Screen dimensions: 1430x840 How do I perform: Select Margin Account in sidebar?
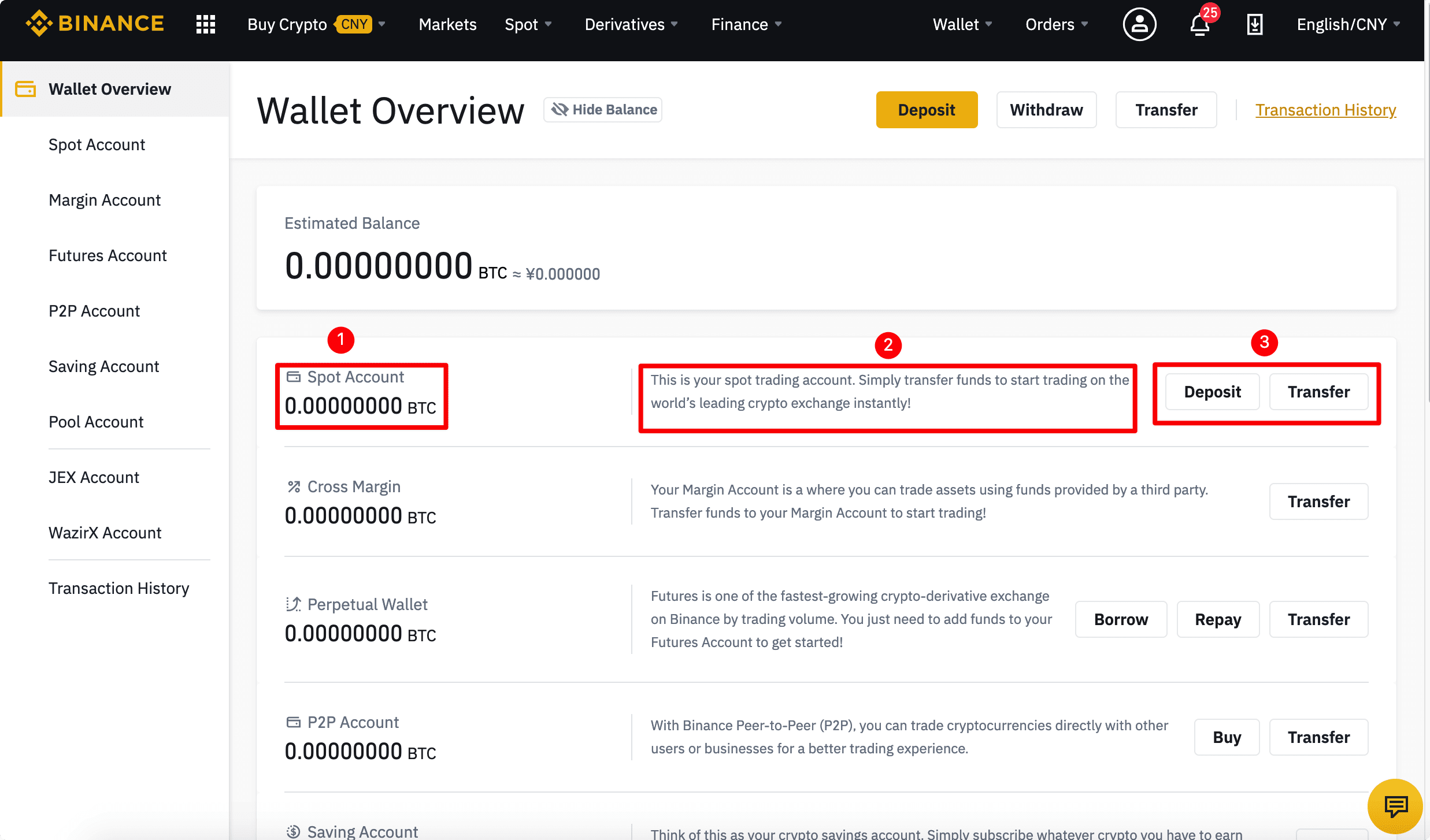pyautogui.click(x=105, y=200)
